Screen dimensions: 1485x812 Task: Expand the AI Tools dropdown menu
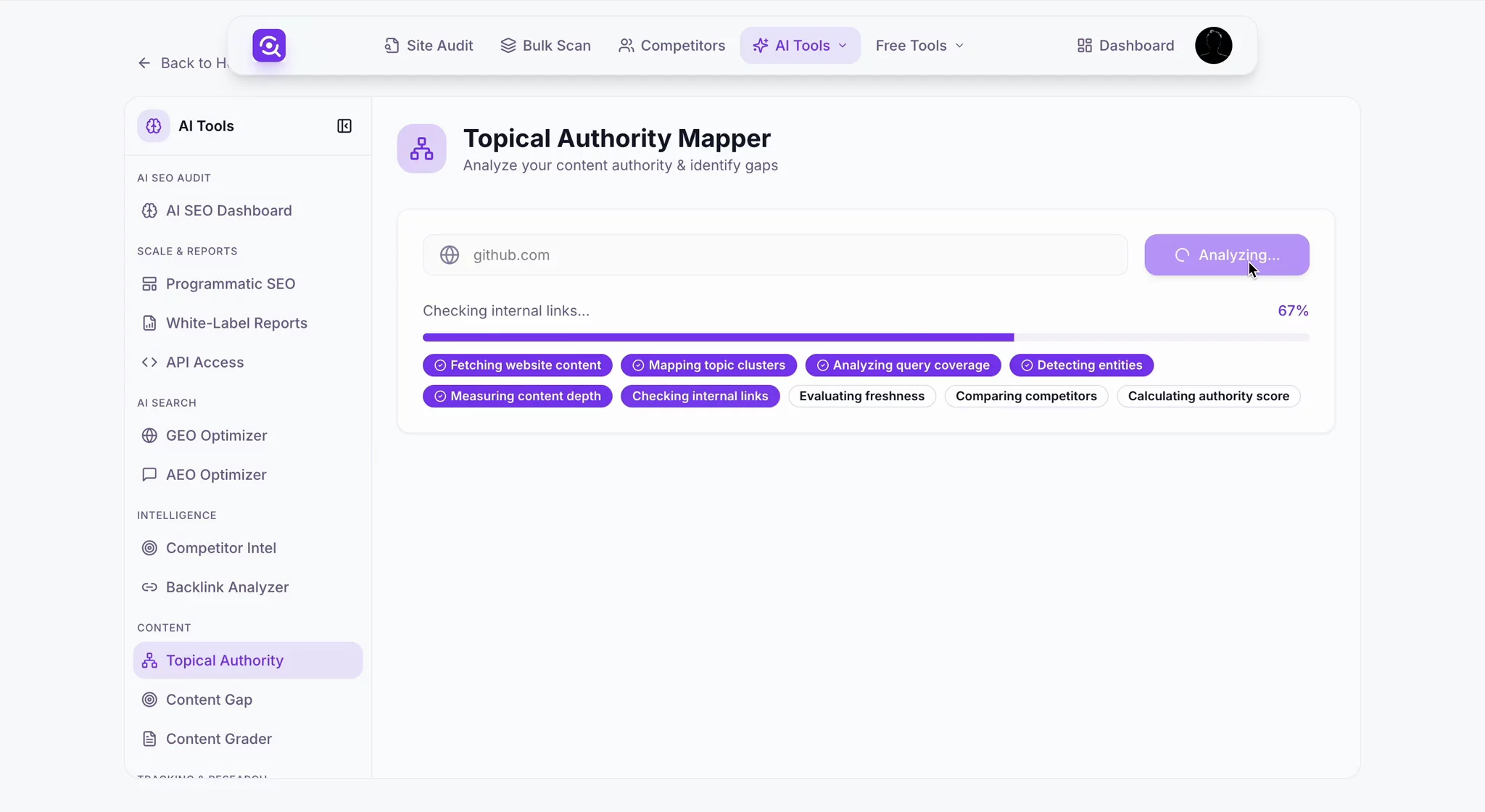(800, 46)
